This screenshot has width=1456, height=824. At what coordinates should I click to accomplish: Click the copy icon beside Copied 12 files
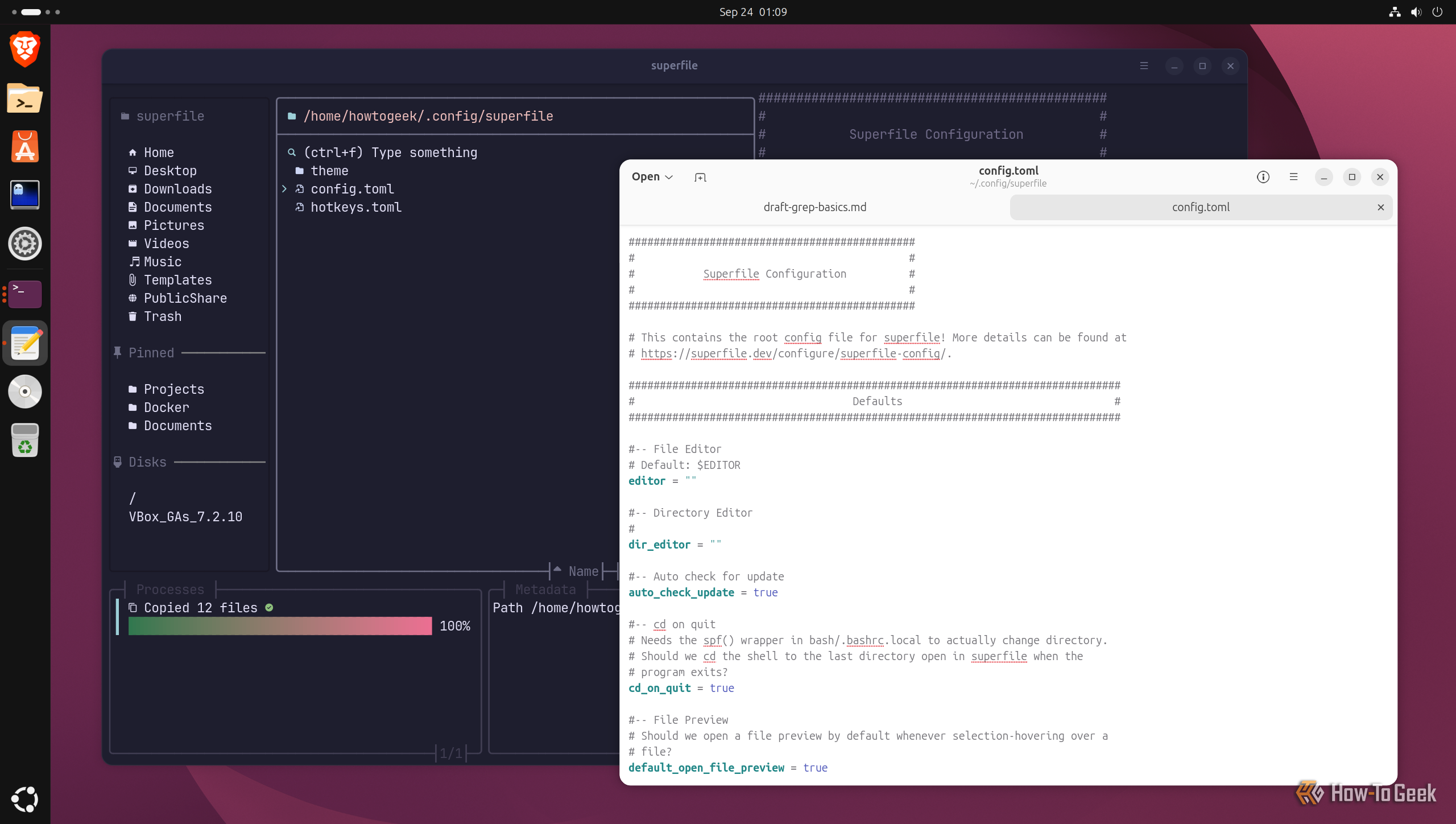tap(133, 608)
